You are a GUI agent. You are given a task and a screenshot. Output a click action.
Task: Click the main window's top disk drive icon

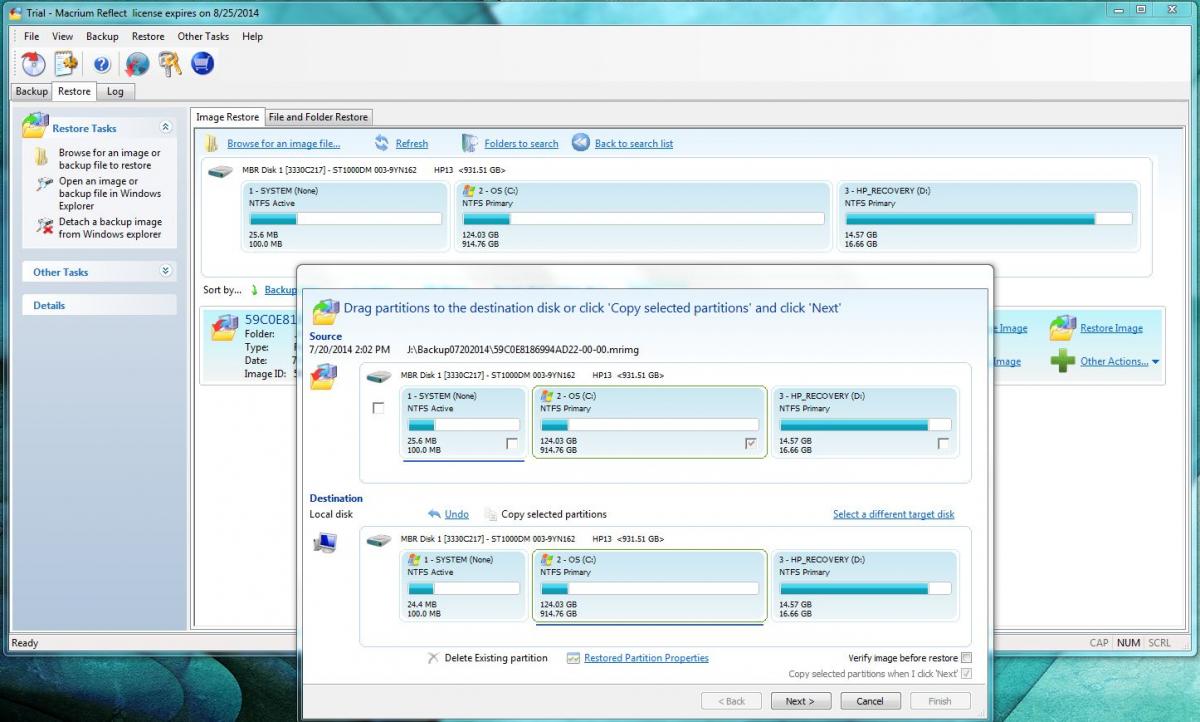[x=220, y=171]
